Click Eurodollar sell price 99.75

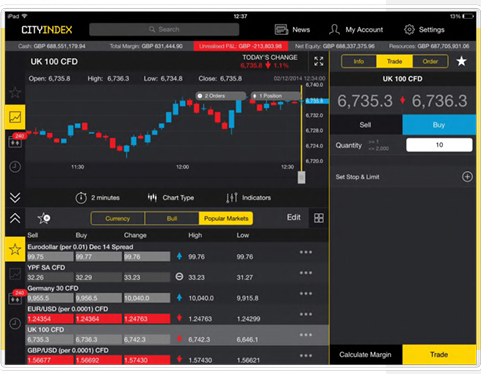[x=50, y=257]
